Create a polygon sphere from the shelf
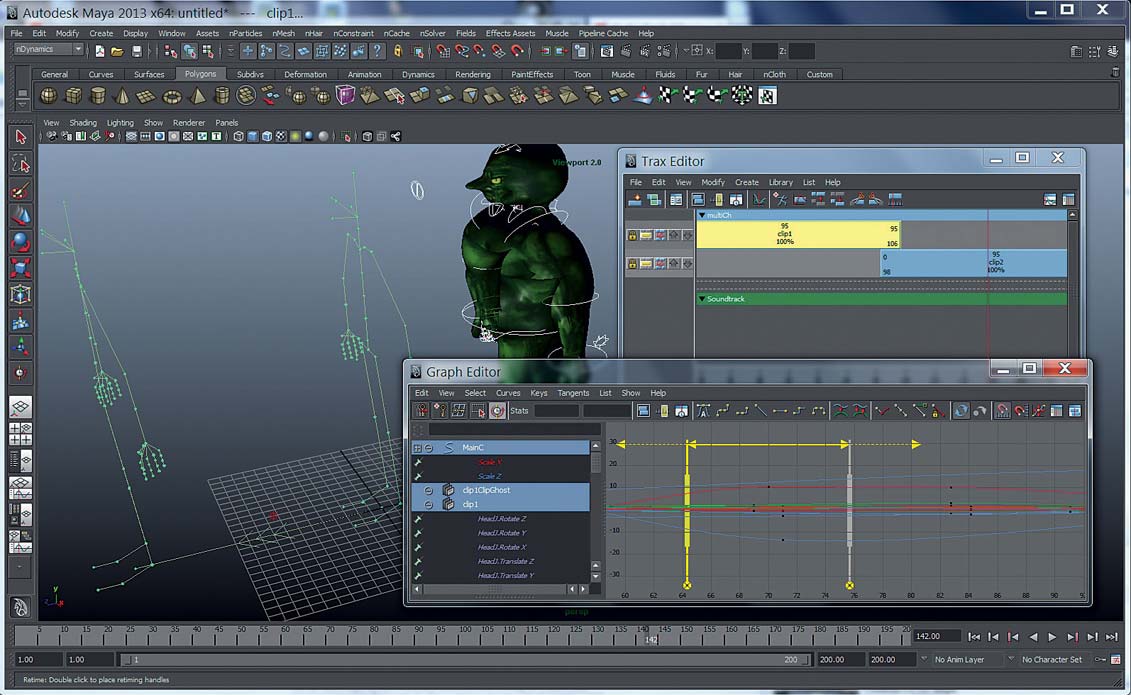This screenshot has height=695, width=1131. point(48,95)
